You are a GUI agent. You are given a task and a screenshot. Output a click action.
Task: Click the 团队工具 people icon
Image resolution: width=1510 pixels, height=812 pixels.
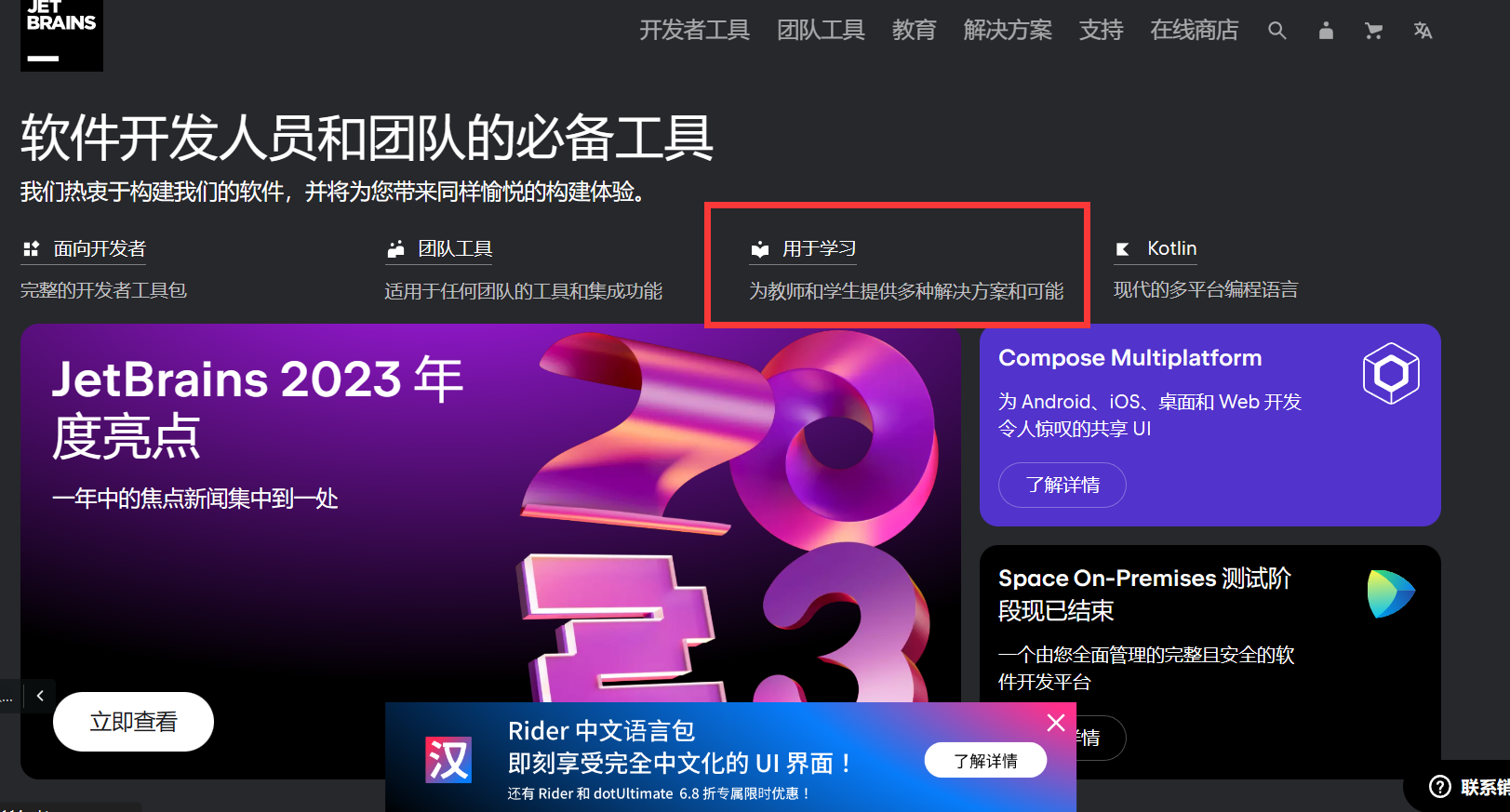tap(395, 248)
